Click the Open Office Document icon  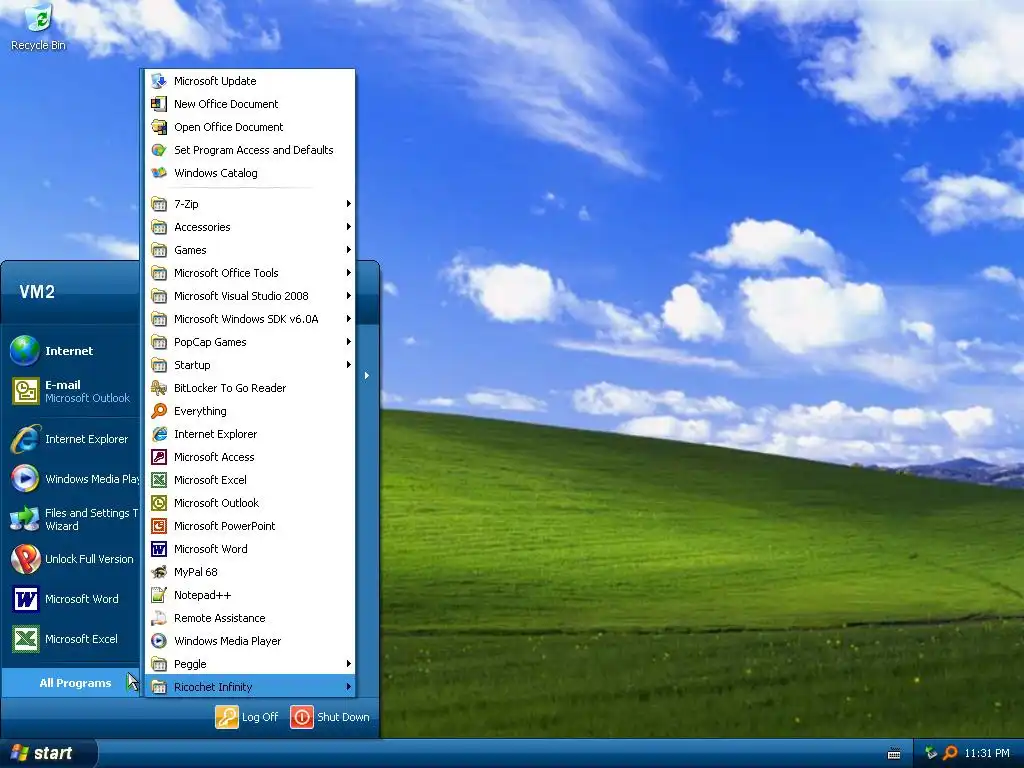[x=159, y=127]
